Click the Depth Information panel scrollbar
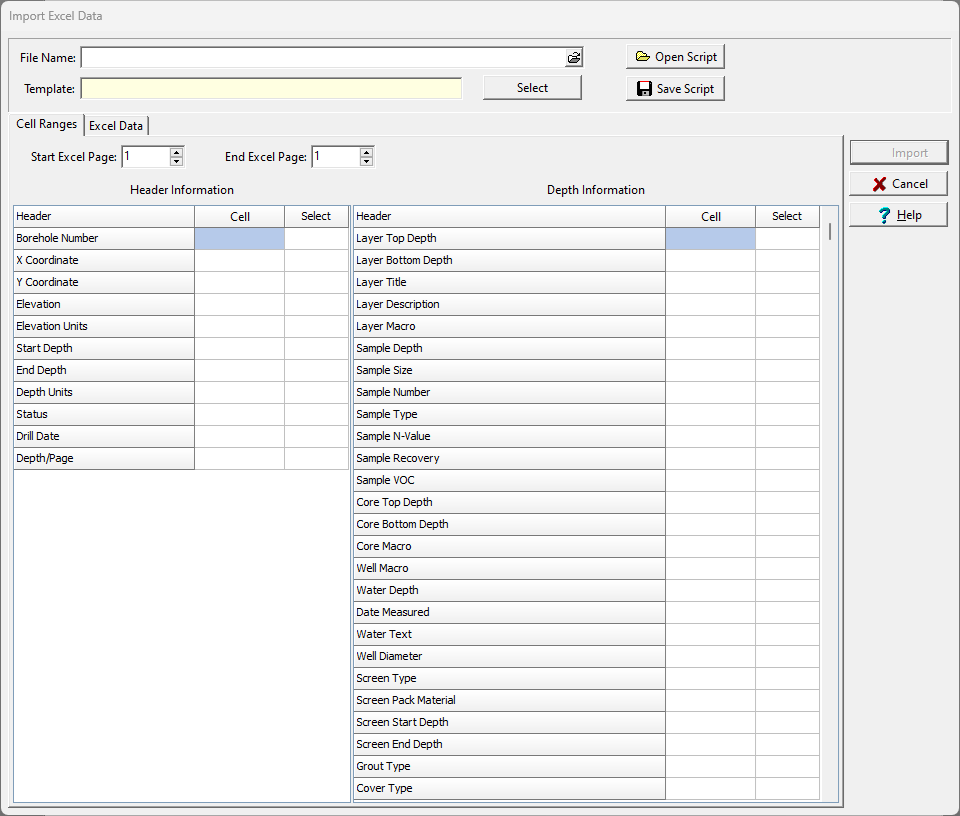This screenshot has width=960, height=816. (829, 230)
